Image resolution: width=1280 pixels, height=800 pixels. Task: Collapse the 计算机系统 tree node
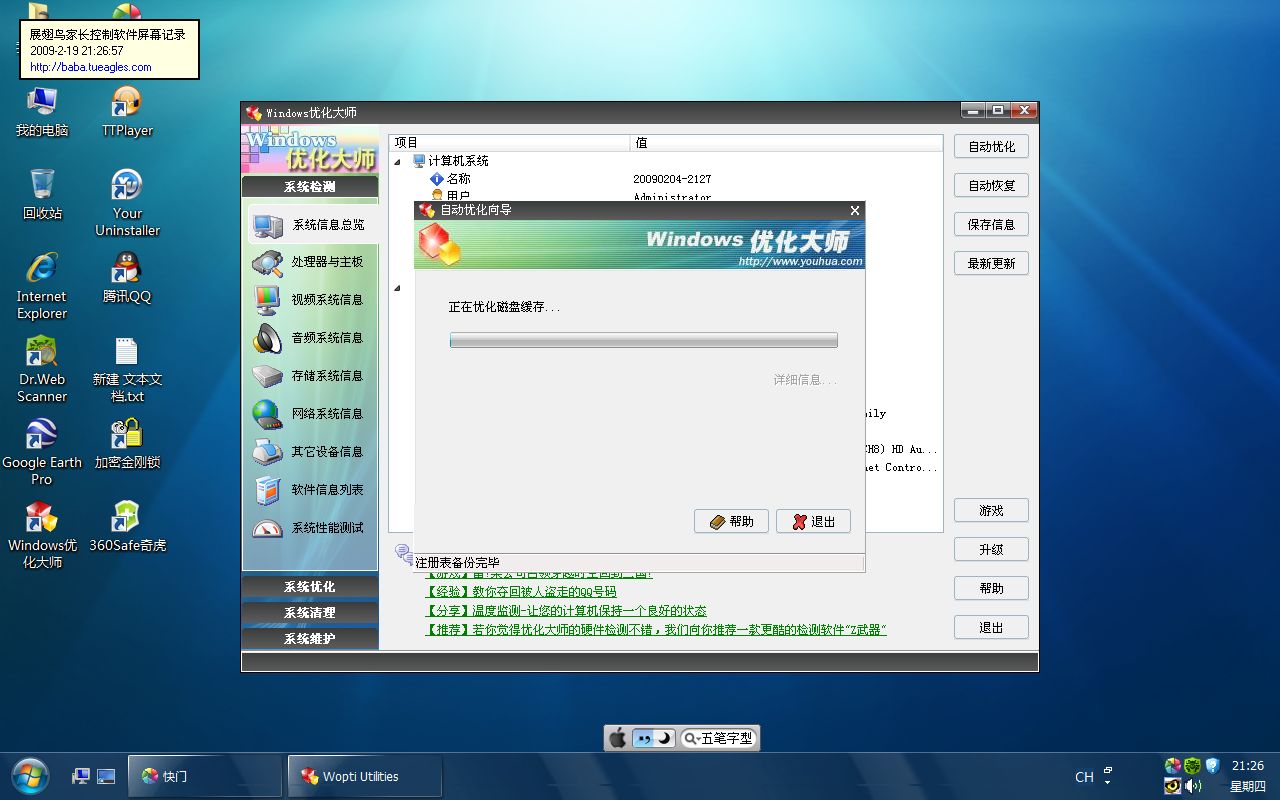[x=396, y=161]
